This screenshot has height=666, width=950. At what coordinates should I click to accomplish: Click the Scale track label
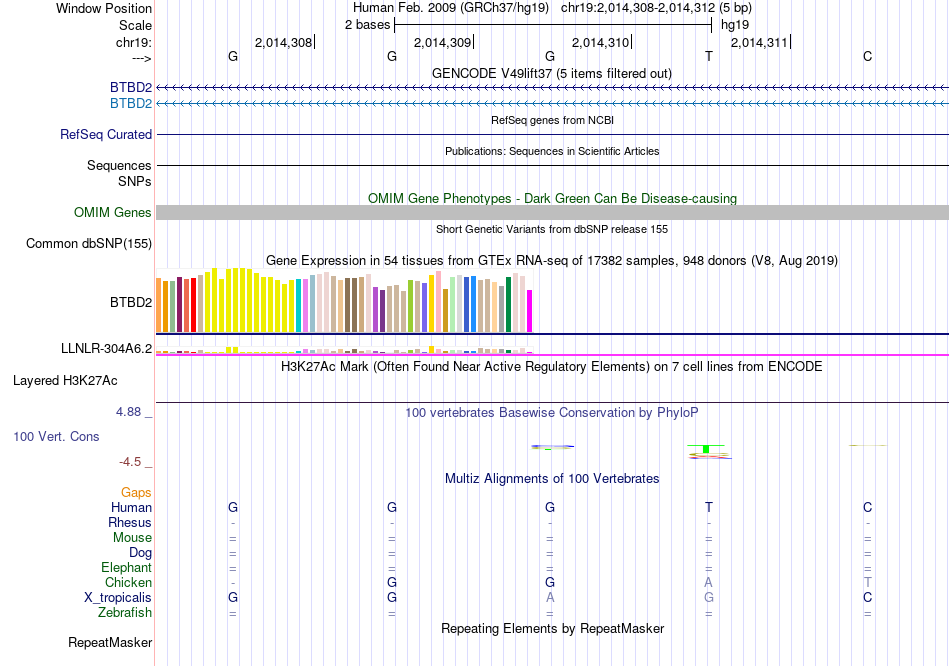click(x=135, y=25)
